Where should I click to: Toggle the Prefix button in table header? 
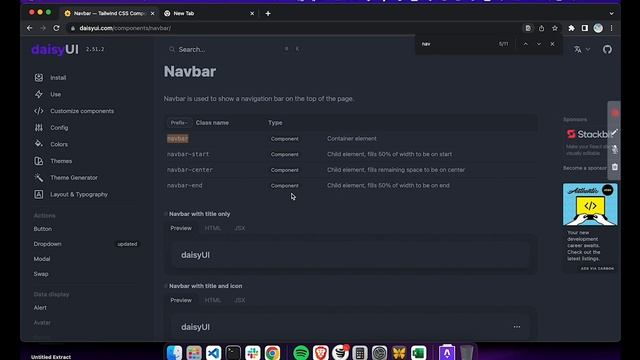click(179, 122)
